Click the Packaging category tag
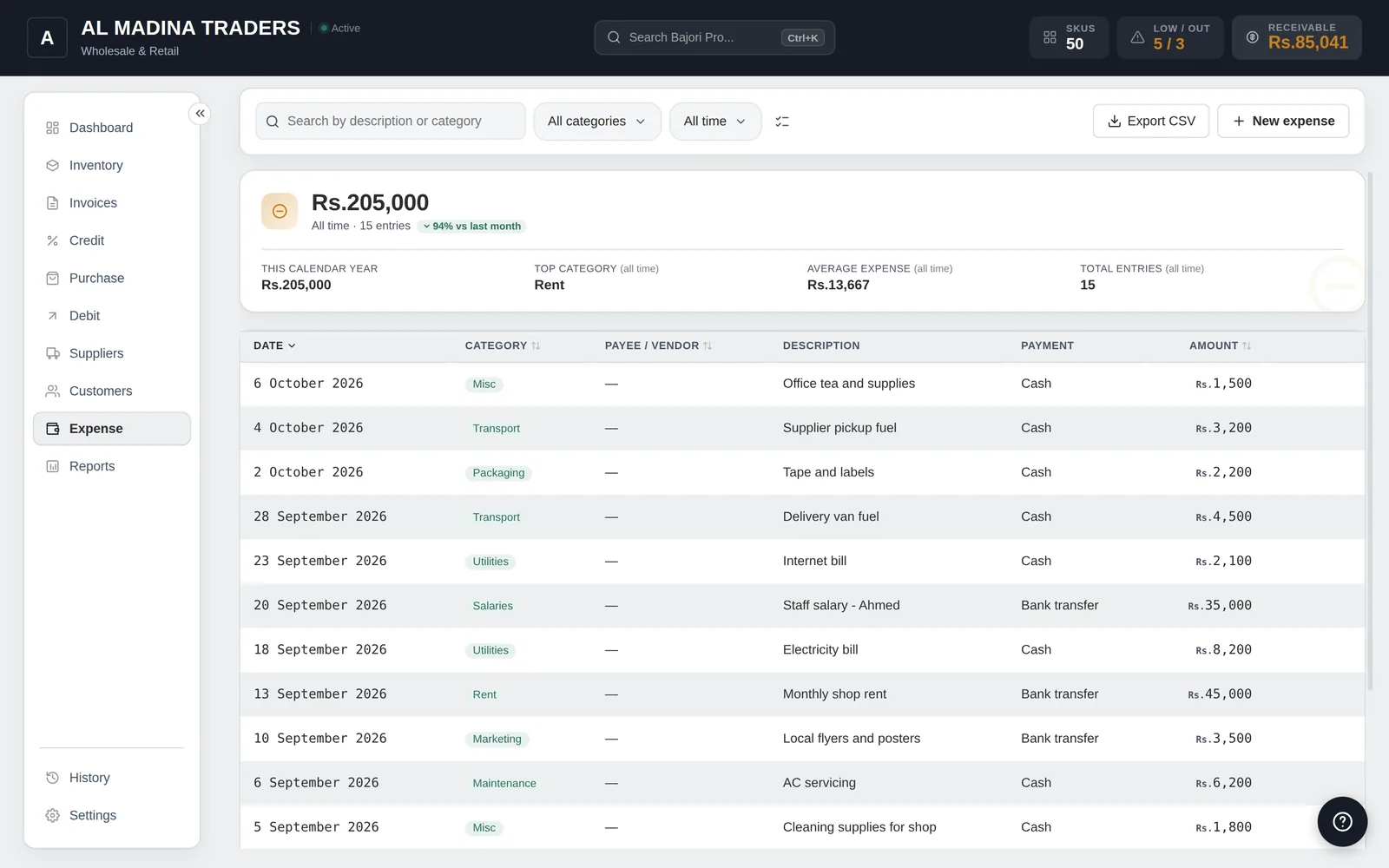Image resolution: width=1389 pixels, height=868 pixels. coord(498,473)
